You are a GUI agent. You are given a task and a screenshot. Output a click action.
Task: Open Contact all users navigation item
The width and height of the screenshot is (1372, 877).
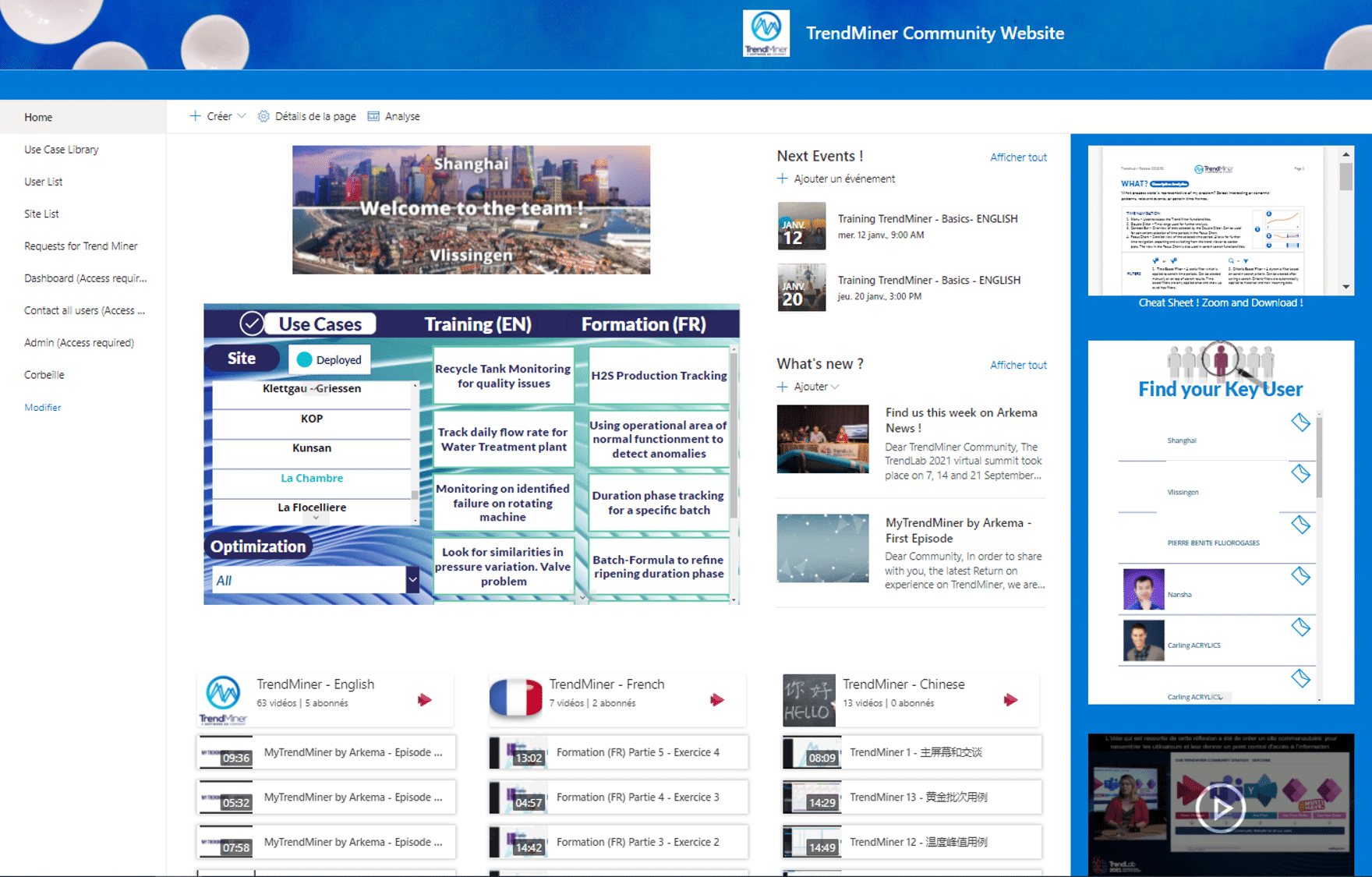[x=84, y=310]
